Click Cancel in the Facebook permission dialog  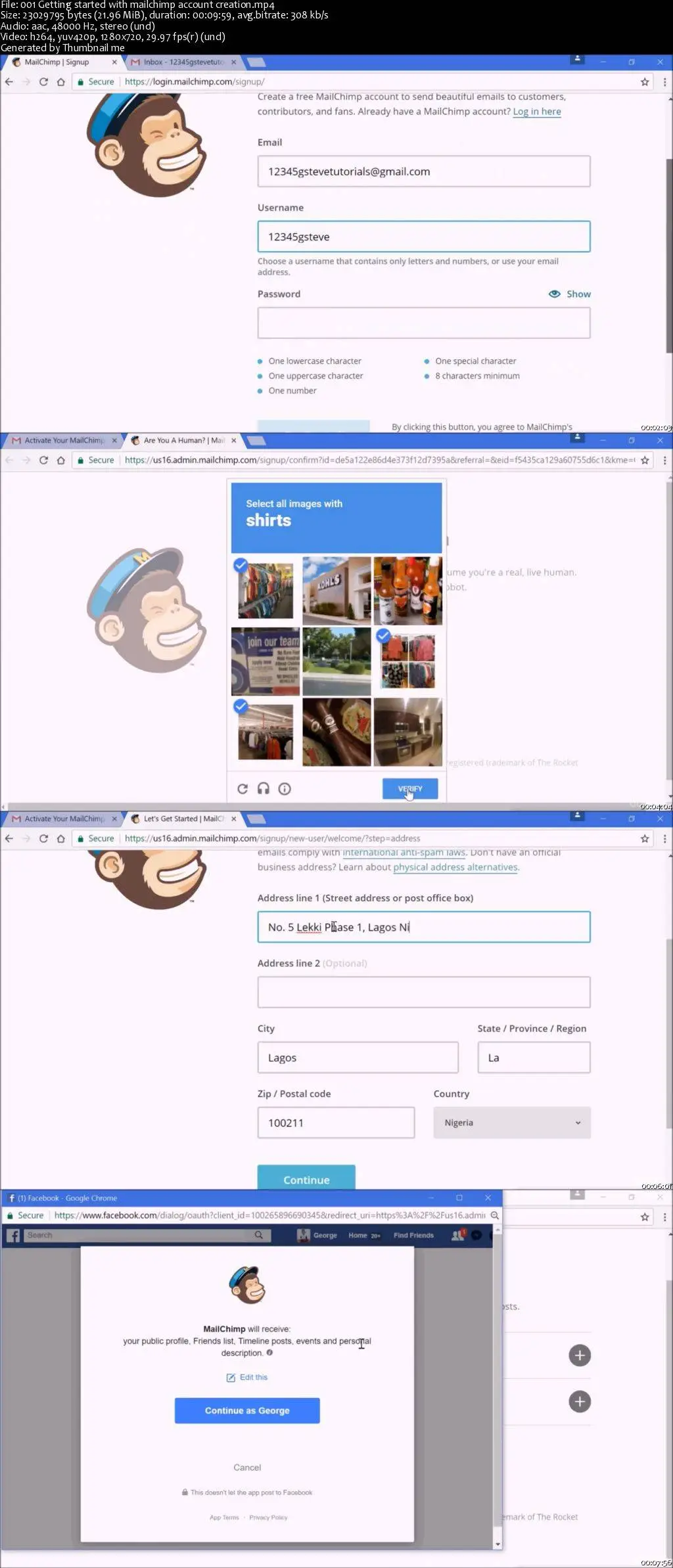coord(247,1467)
